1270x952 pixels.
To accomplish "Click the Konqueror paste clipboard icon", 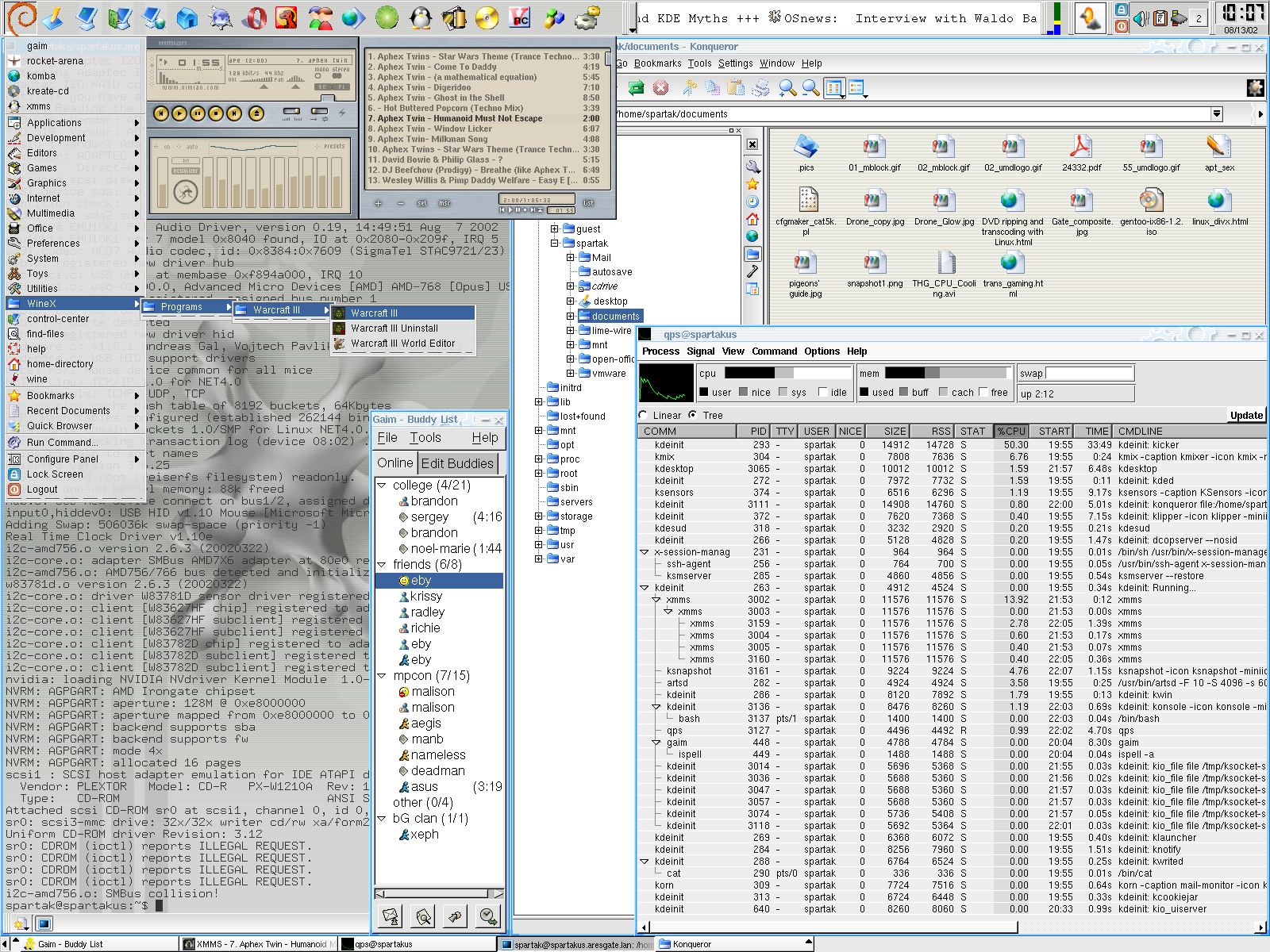I will [x=736, y=88].
